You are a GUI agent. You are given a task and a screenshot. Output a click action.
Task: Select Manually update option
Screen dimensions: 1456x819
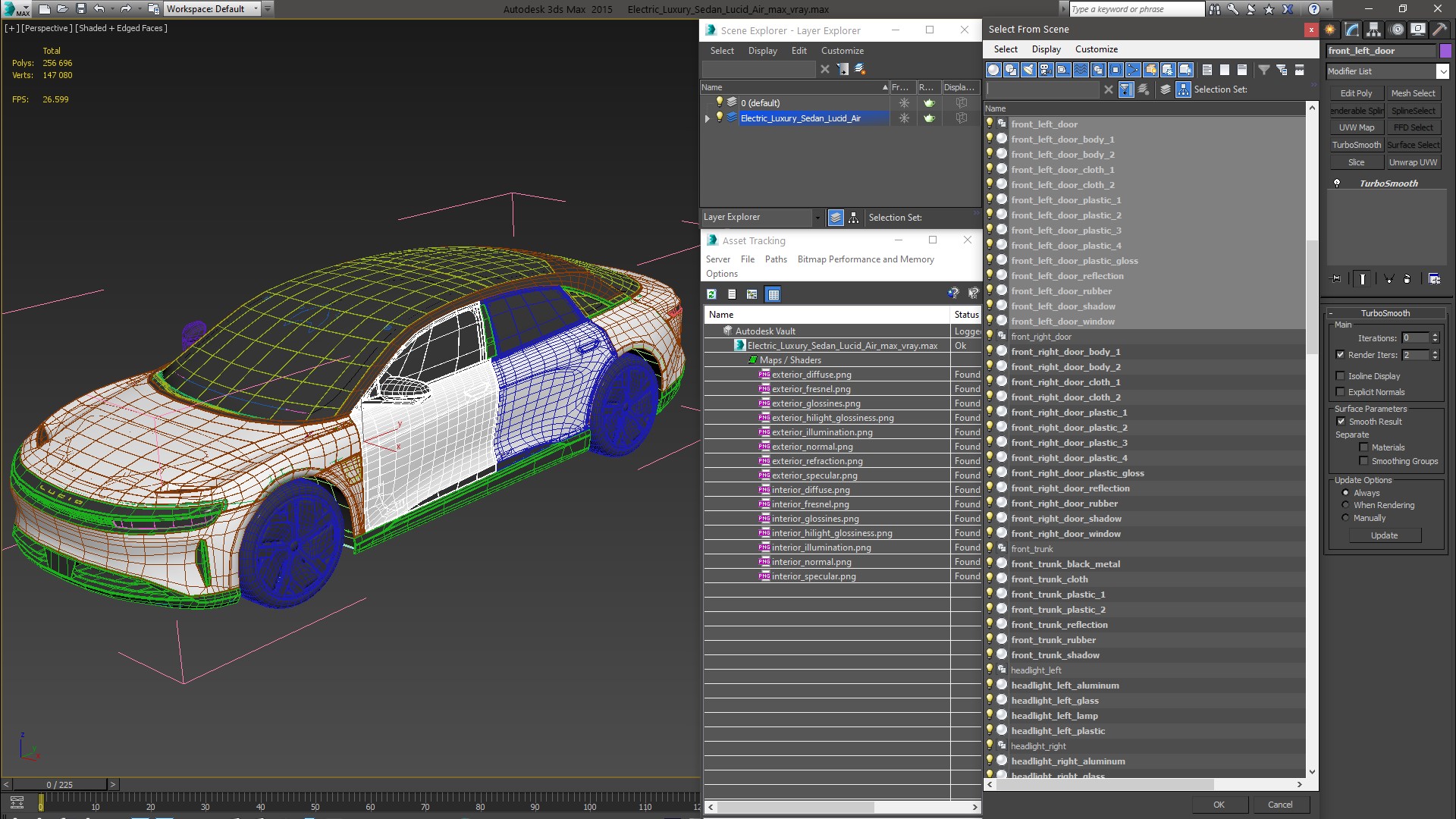pos(1346,518)
